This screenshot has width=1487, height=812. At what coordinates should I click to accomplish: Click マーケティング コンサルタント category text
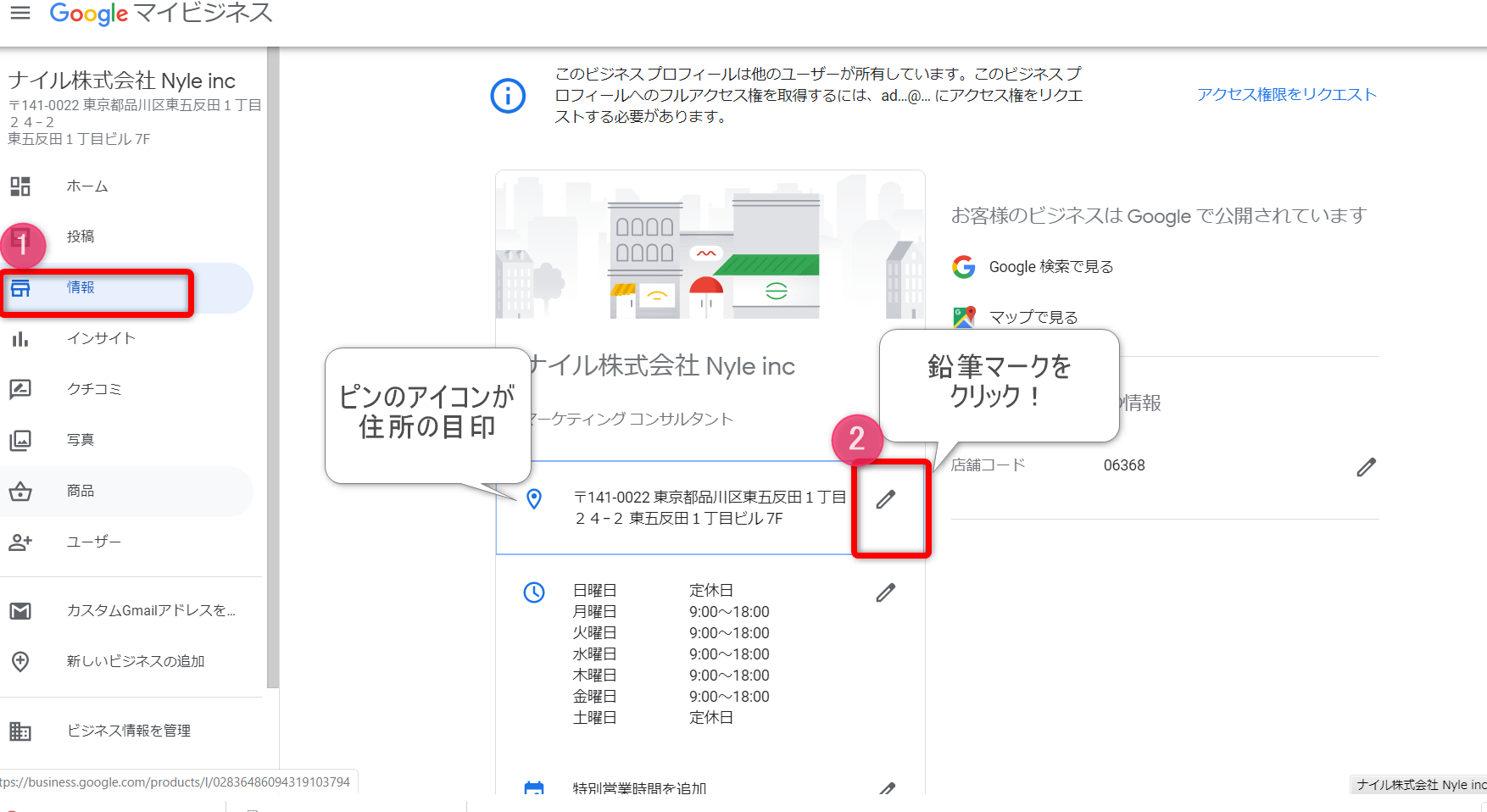631,419
